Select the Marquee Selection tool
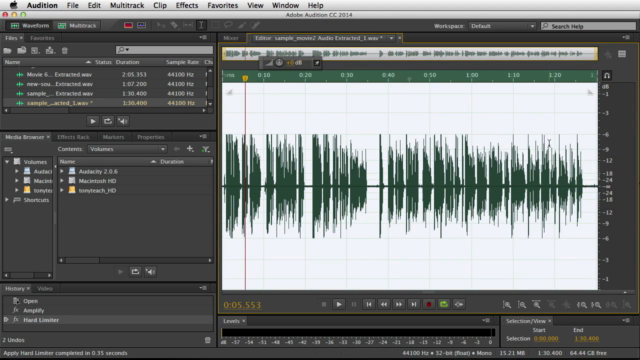Screen dimensions: 640x360 (215, 25)
